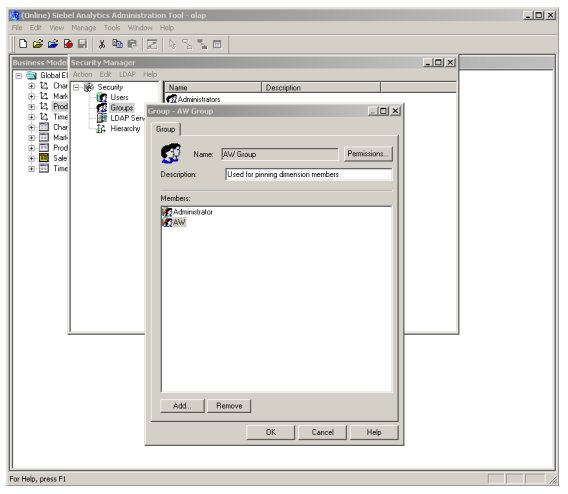
Task: Open the Help menu in Security Manager
Action: point(150,74)
